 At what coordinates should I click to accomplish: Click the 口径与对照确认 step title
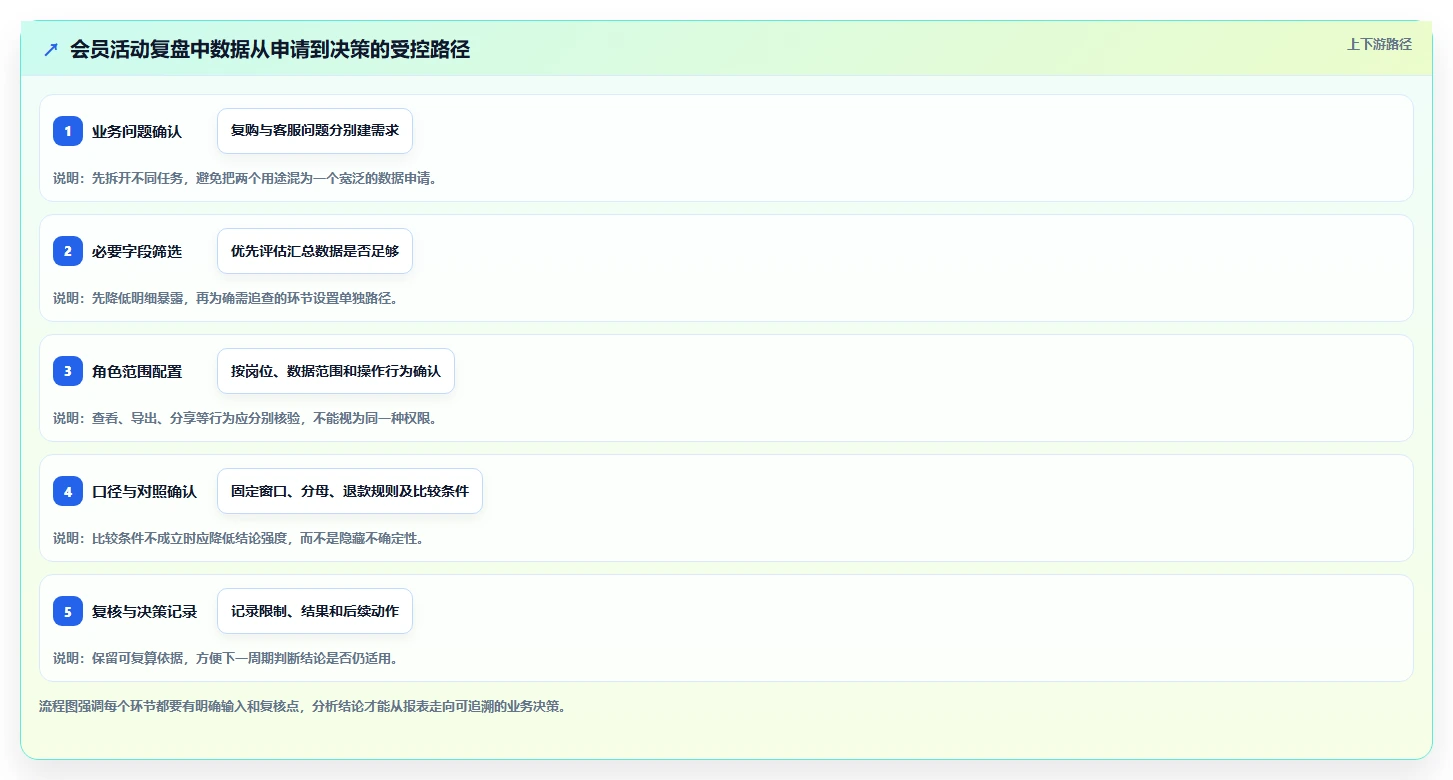tap(145, 491)
